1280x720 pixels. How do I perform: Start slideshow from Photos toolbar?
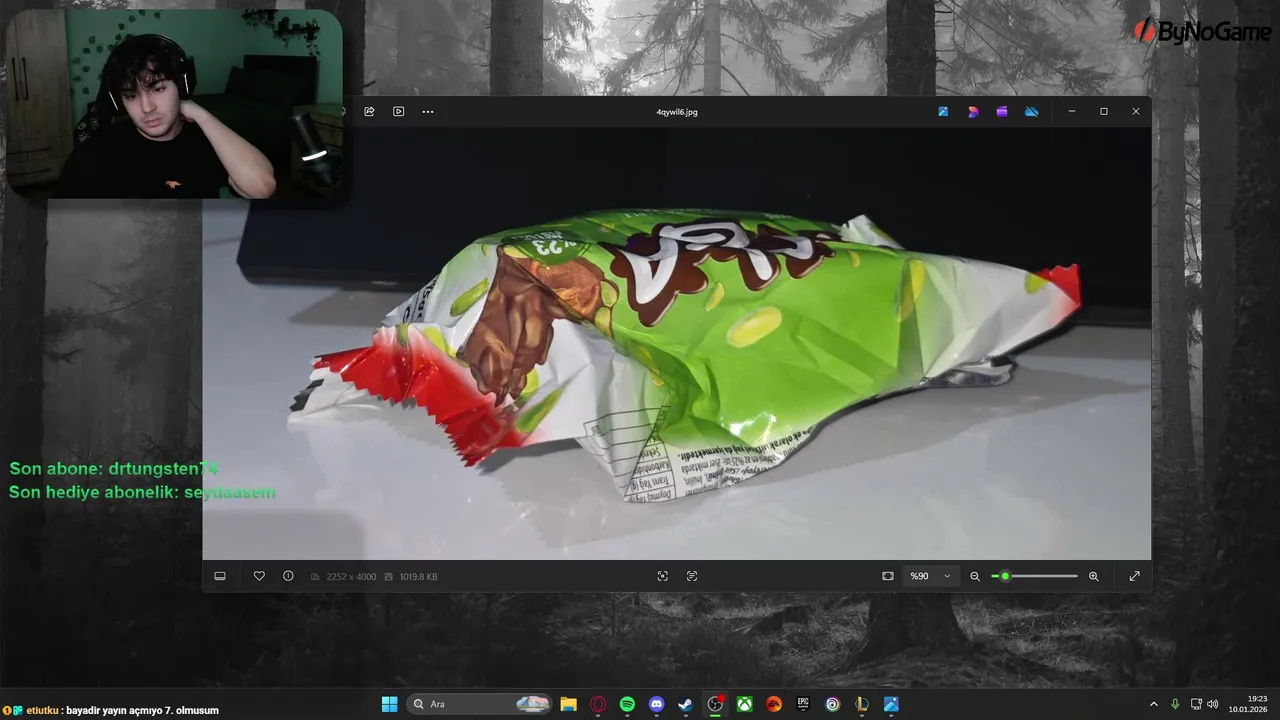click(x=398, y=111)
